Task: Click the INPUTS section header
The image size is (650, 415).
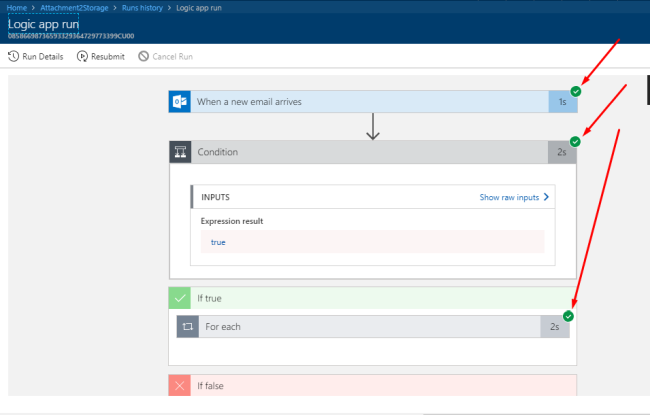Action: click(373, 197)
